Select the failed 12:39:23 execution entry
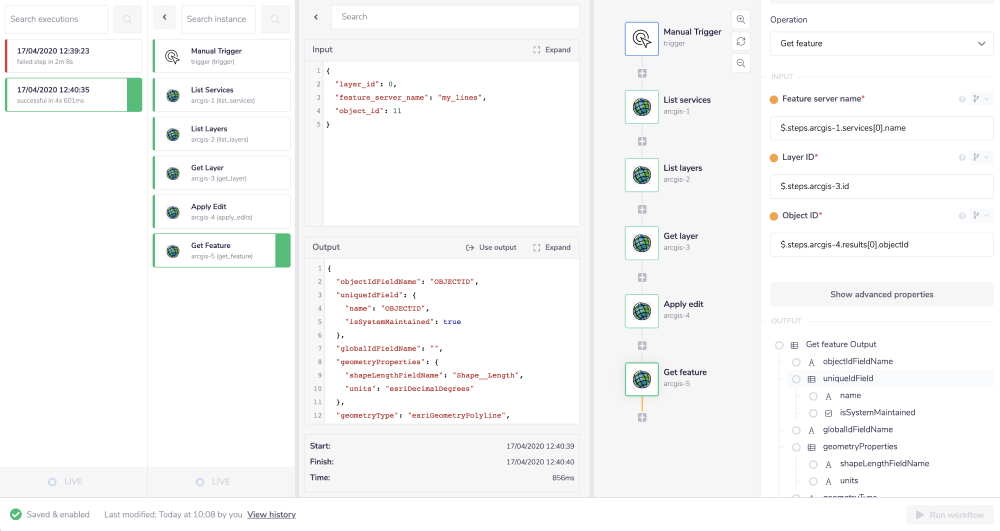Viewport: 1000px width, 531px height. coord(74,55)
